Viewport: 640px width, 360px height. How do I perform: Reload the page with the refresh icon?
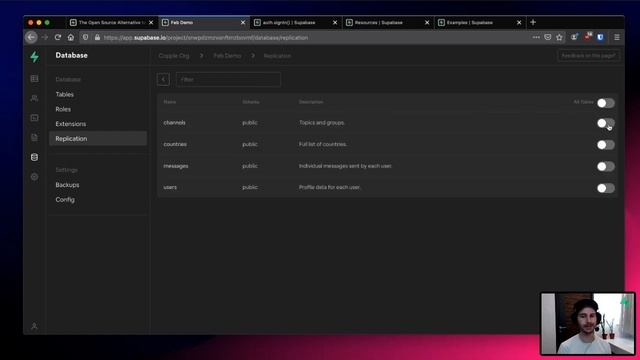click(58, 37)
